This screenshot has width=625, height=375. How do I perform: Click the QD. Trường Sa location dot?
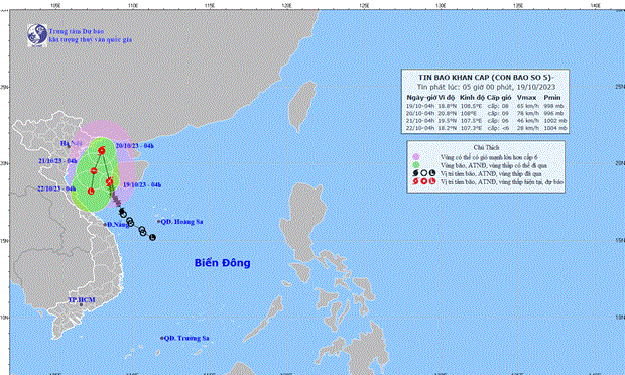[x=162, y=338]
